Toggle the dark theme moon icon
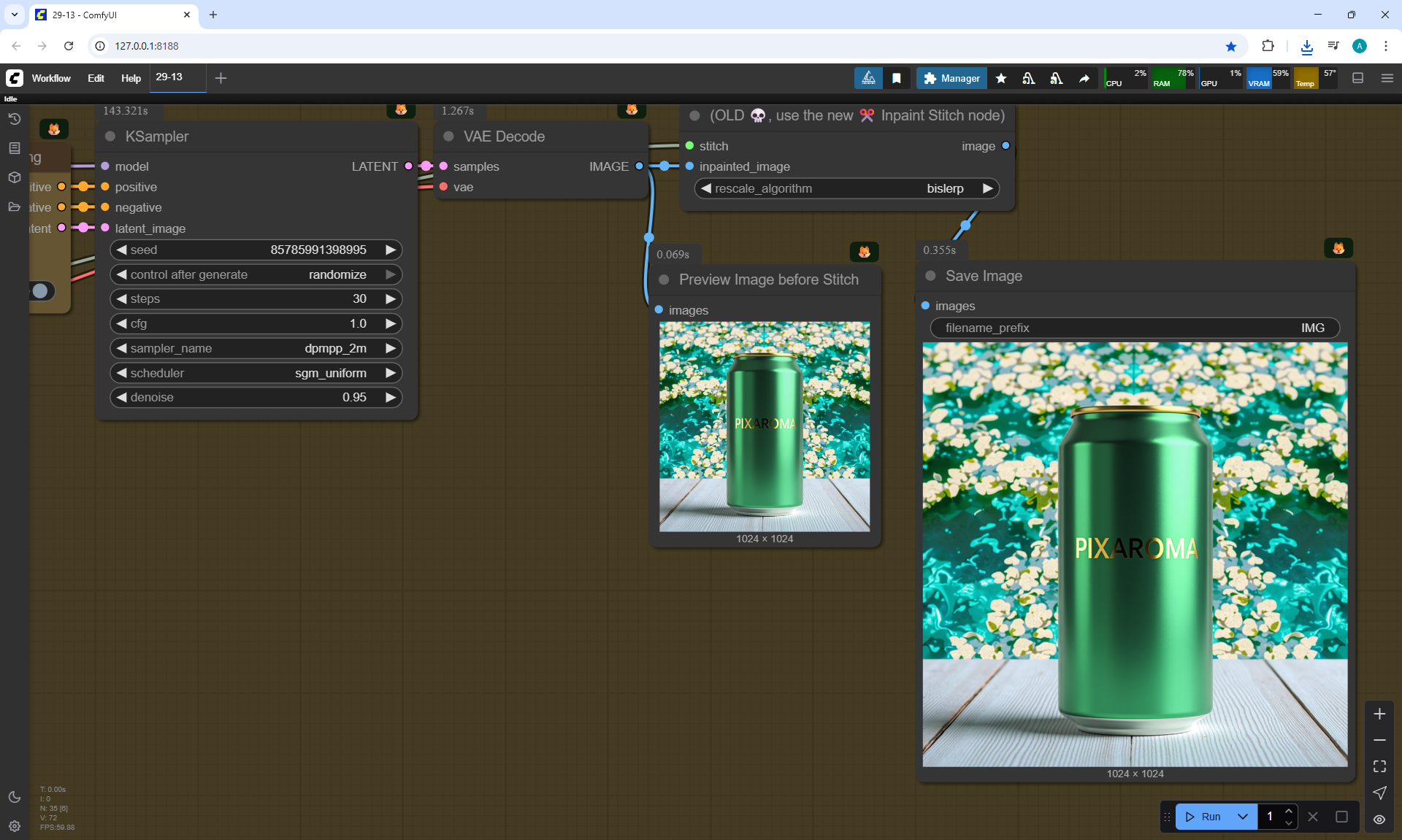This screenshot has width=1402, height=840. [x=15, y=797]
